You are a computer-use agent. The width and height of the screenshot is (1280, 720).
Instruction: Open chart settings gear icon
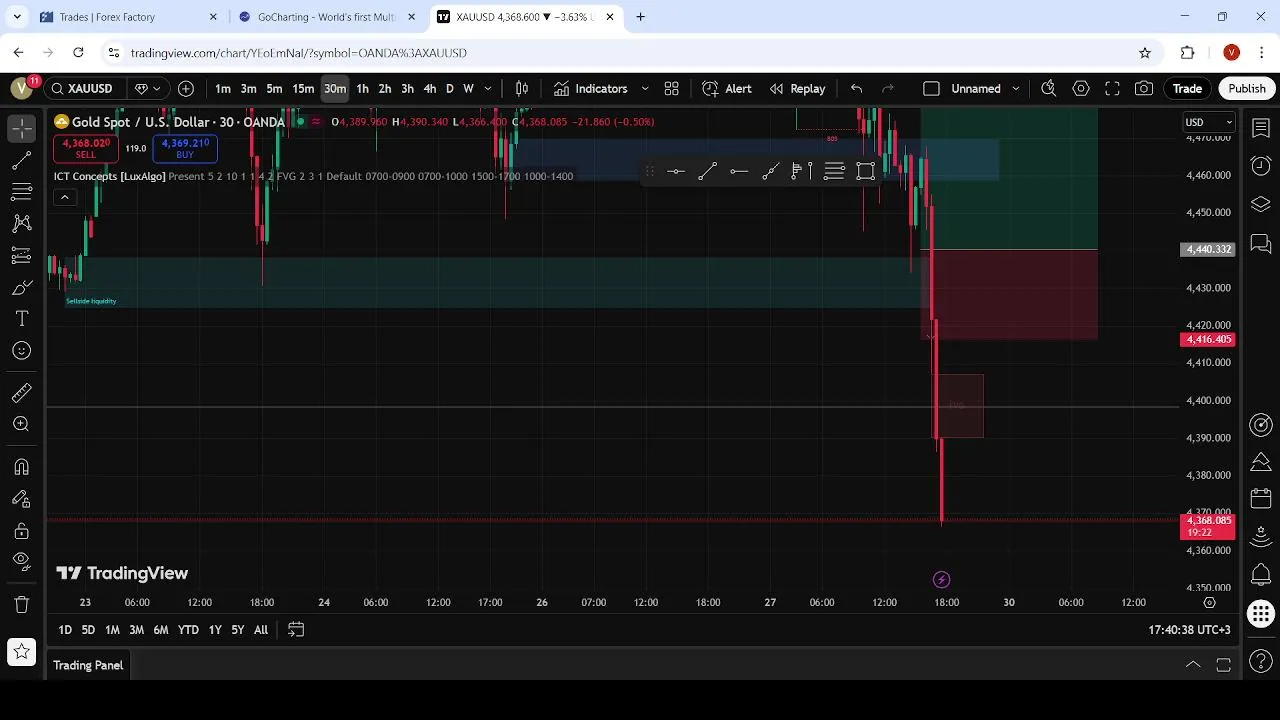pos(1081,89)
